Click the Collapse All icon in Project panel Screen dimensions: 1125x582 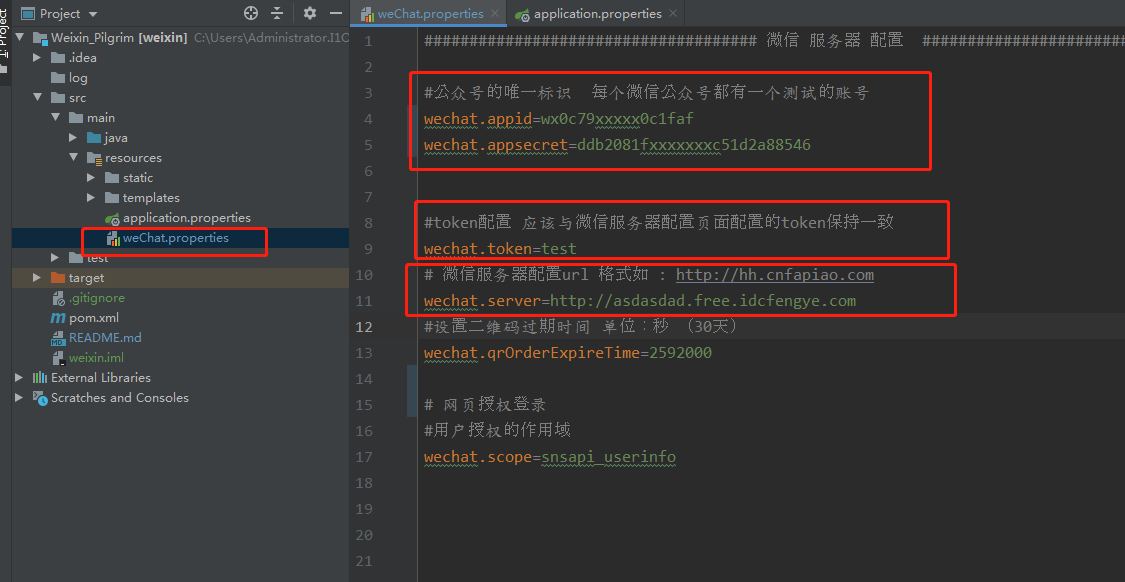point(277,14)
